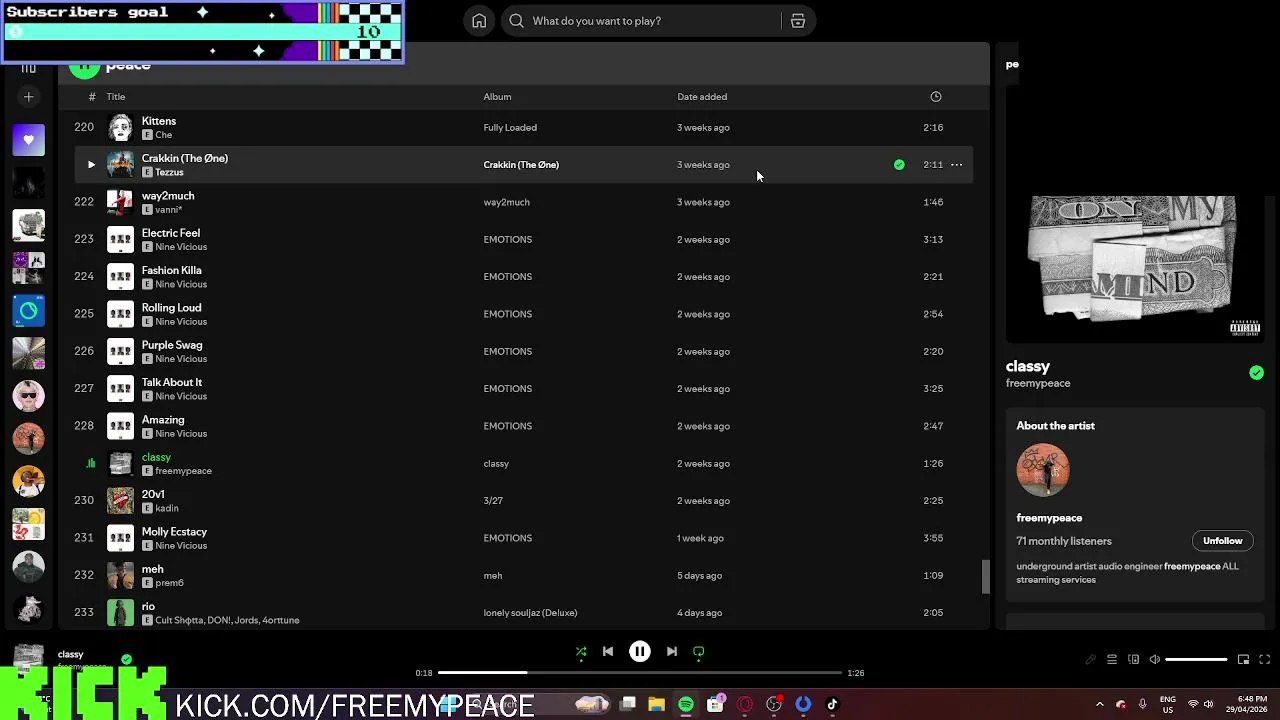
Task: Expand the system tray hidden icons
Action: tap(1100, 704)
